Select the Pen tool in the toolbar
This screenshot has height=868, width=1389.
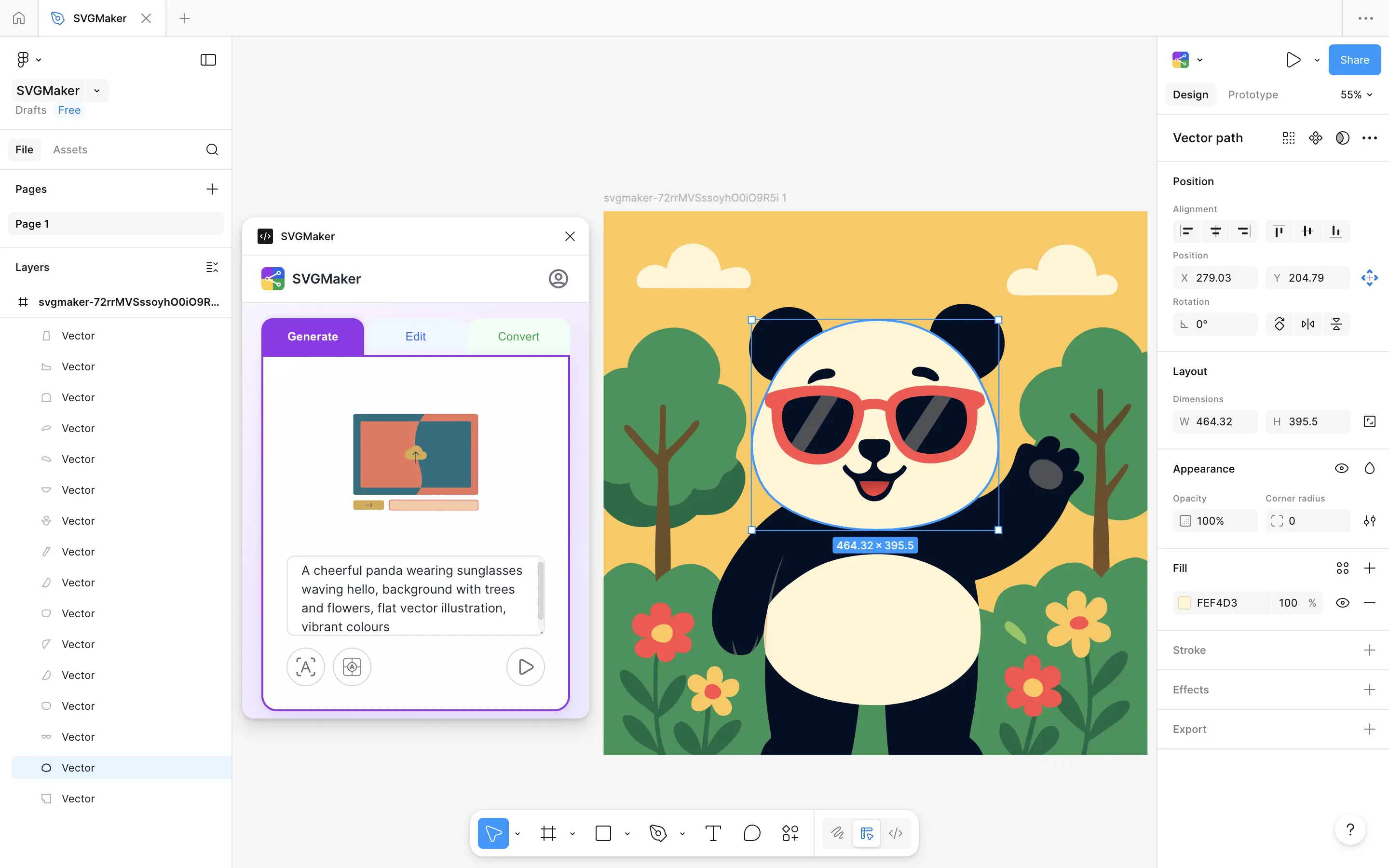658,833
